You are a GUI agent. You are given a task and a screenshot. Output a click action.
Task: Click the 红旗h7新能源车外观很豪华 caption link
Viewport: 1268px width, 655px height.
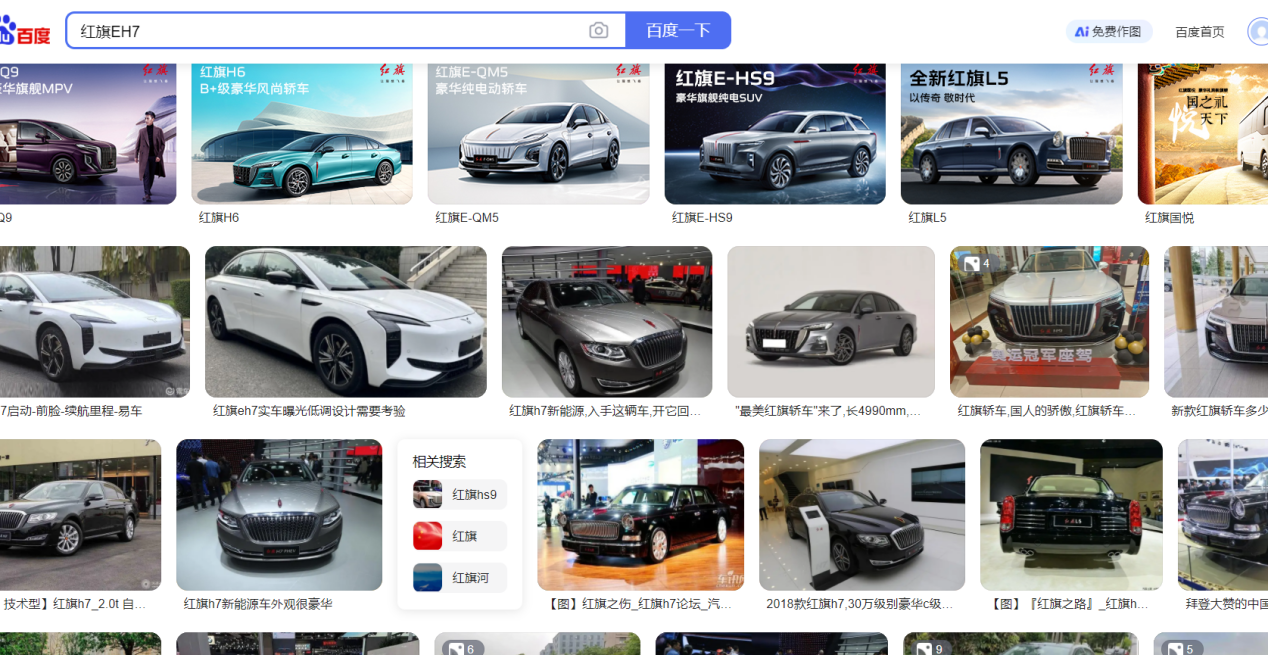click(x=258, y=604)
